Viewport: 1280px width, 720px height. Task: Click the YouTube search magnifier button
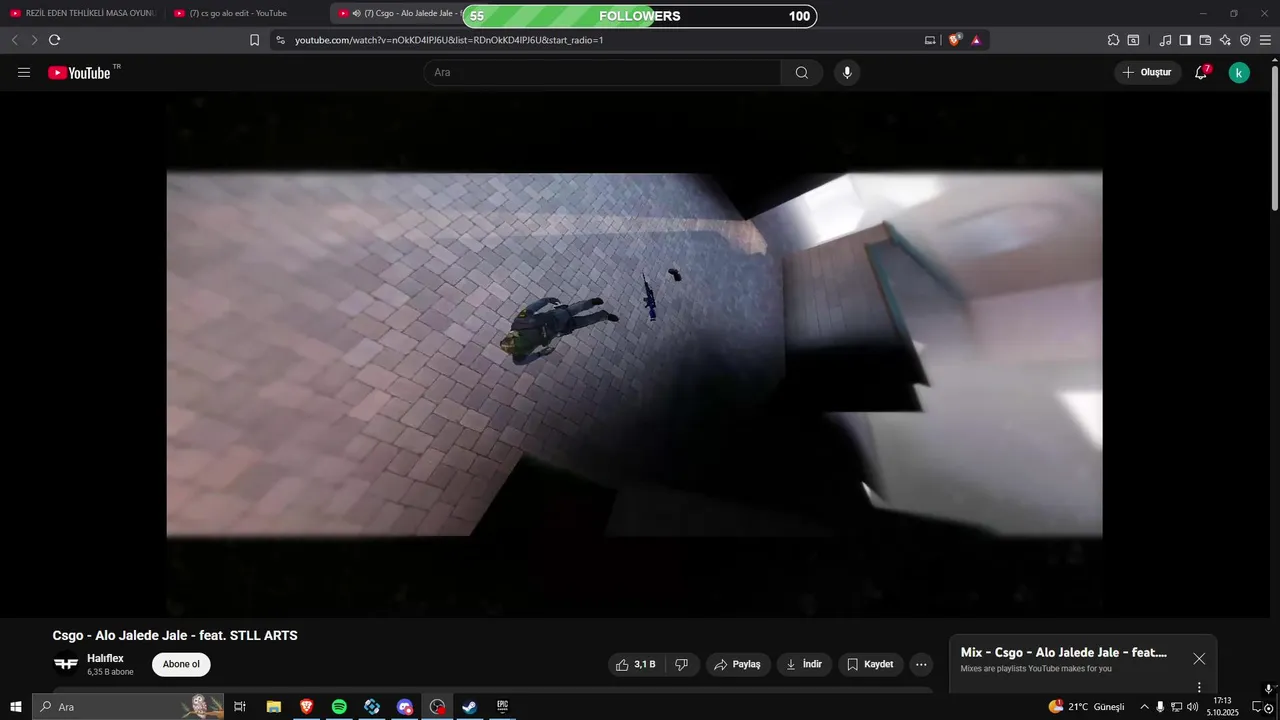tap(802, 73)
